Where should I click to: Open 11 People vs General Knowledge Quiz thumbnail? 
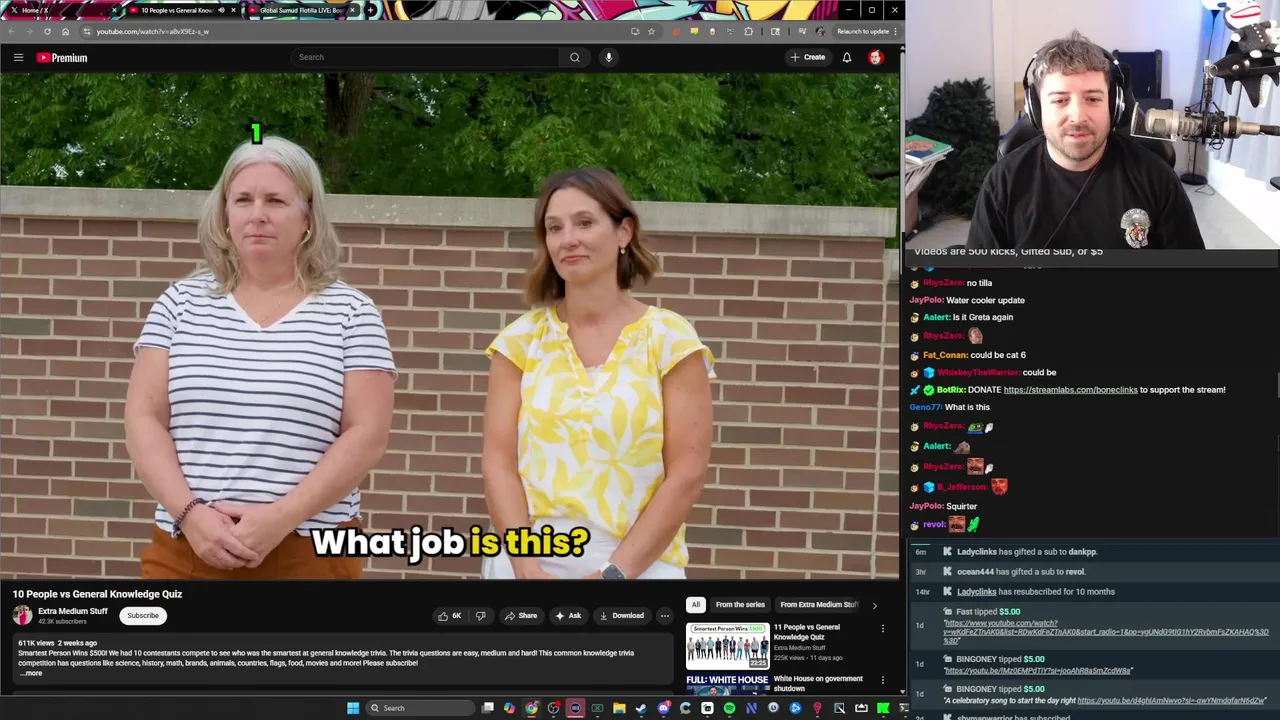click(727, 646)
